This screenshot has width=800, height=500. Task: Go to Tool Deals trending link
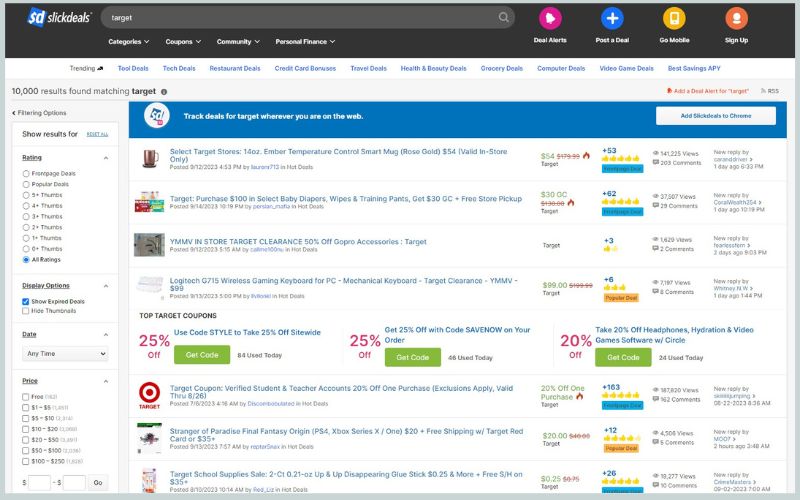133,68
